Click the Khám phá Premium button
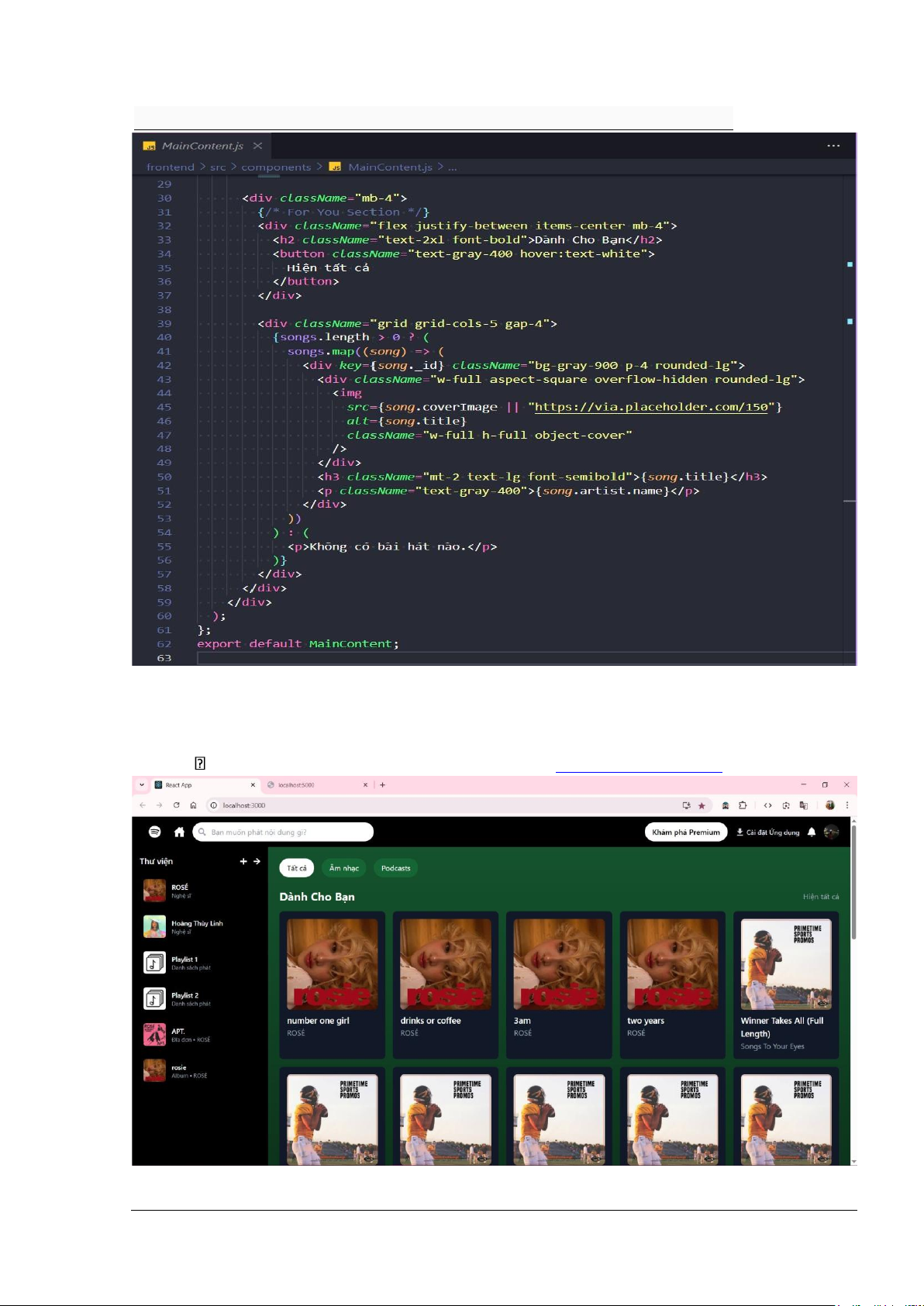This screenshot has height=1306, width=924. [685, 832]
